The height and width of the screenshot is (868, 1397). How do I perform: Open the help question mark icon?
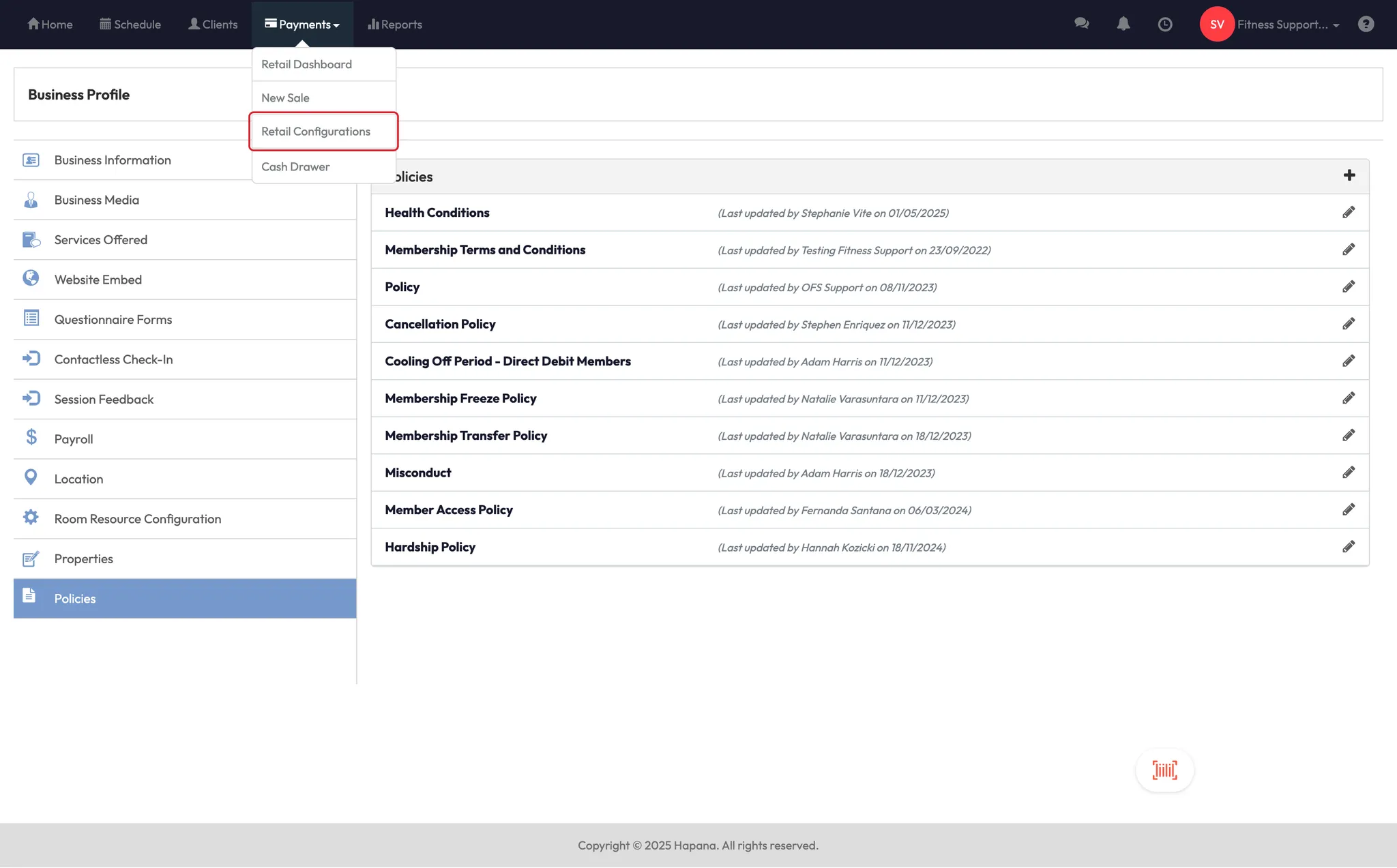click(1366, 24)
